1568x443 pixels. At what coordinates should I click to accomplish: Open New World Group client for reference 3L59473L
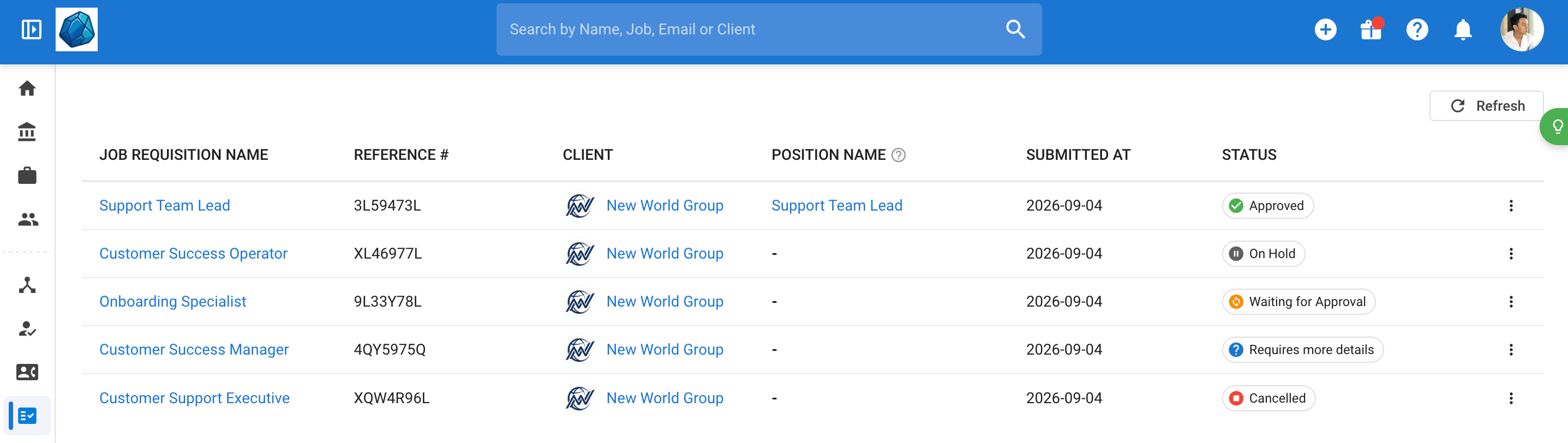coord(665,206)
